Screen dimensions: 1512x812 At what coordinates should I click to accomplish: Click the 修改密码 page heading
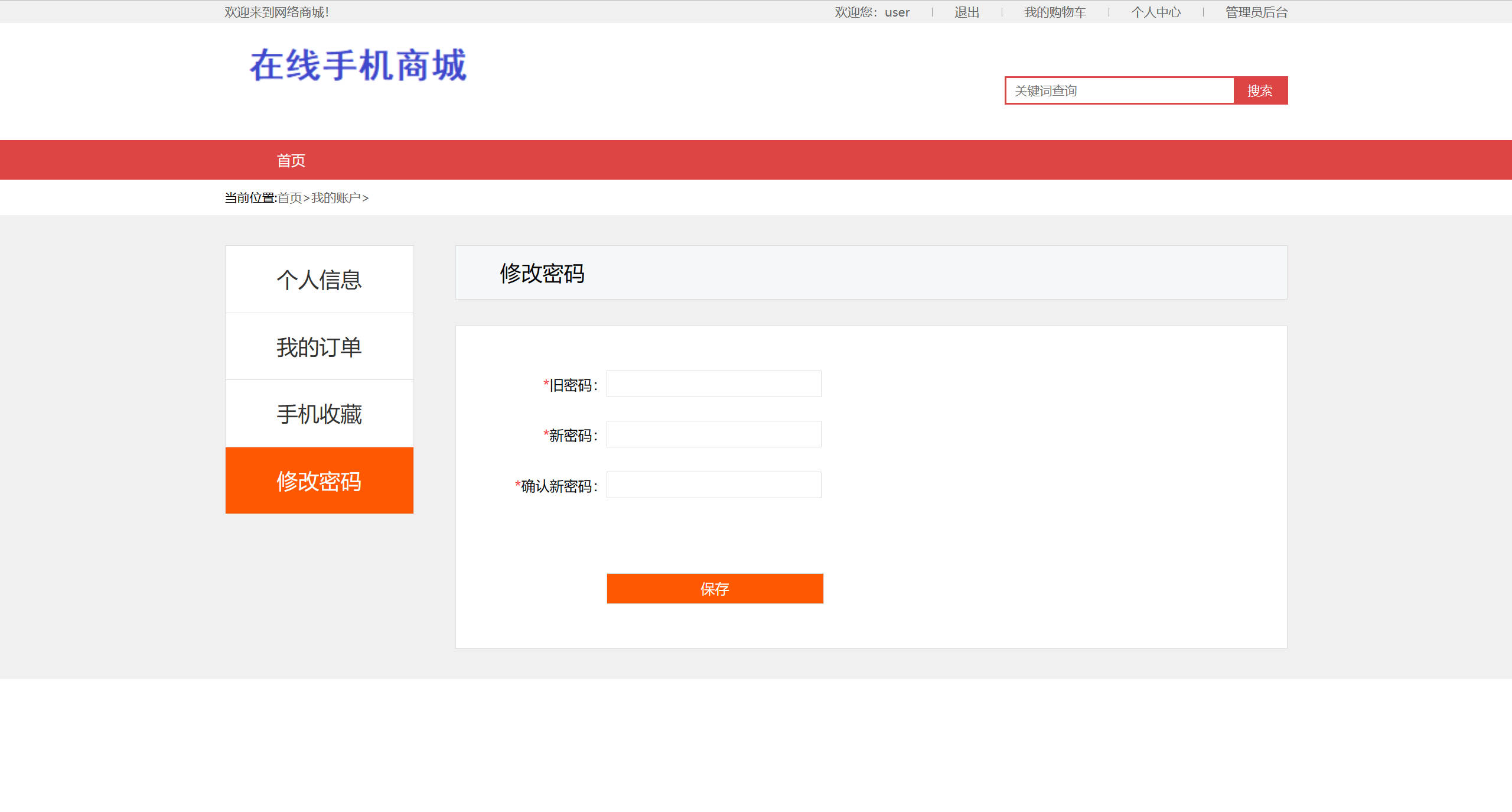(x=541, y=274)
